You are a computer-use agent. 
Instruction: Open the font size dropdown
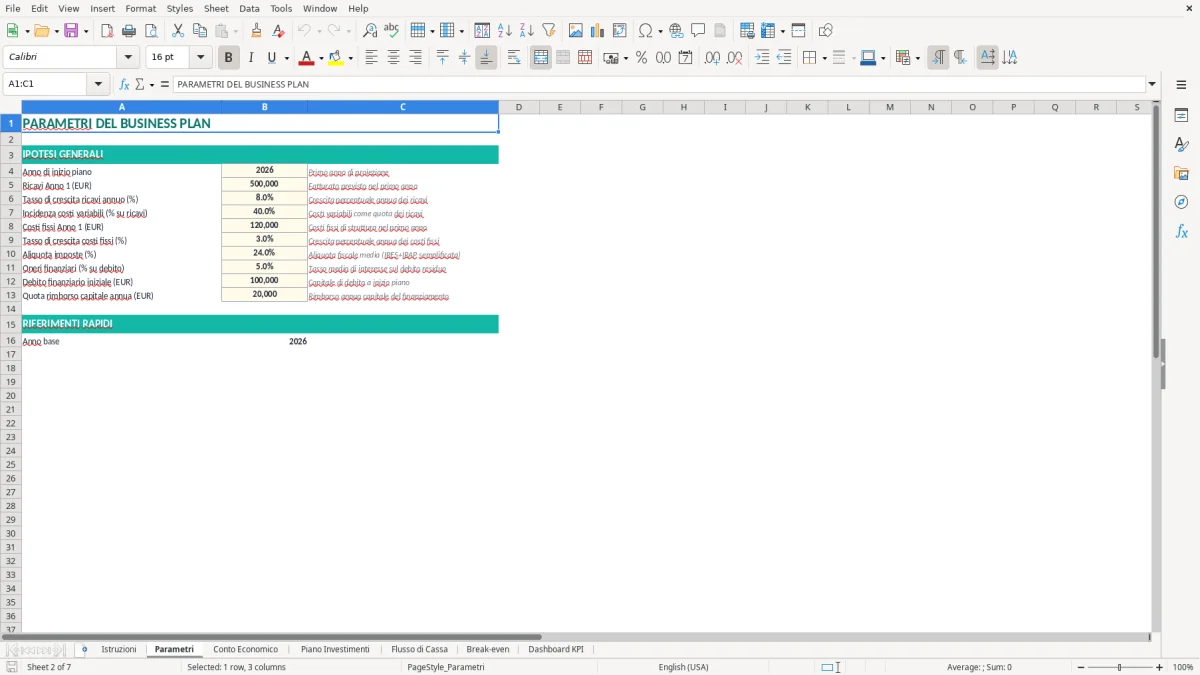pyautogui.click(x=200, y=58)
